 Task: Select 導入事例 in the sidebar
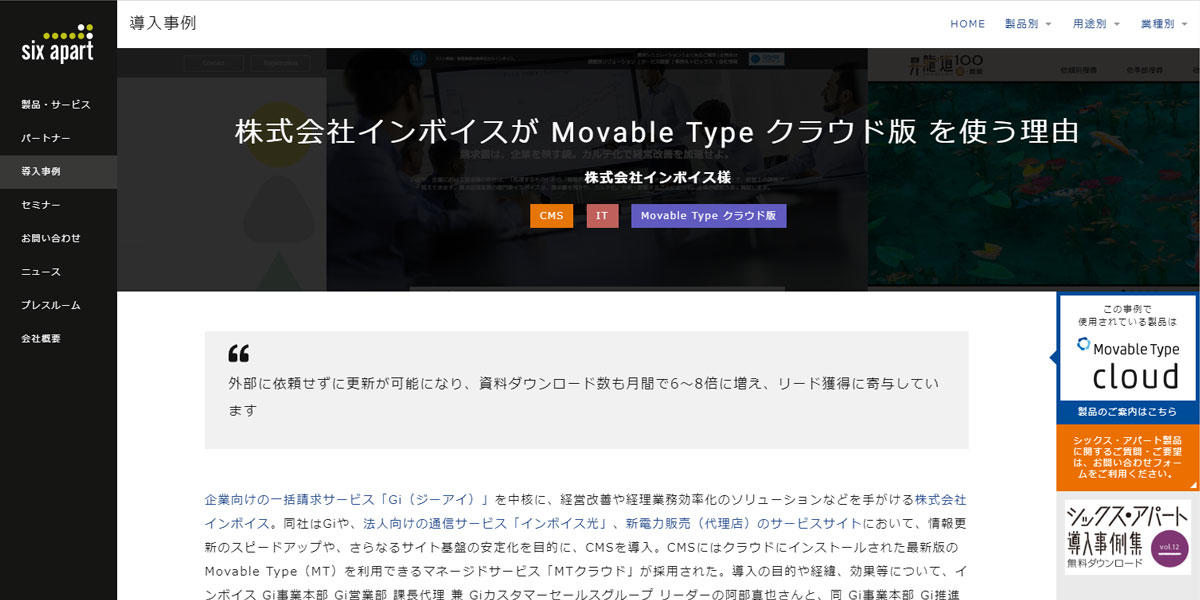(x=58, y=171)
